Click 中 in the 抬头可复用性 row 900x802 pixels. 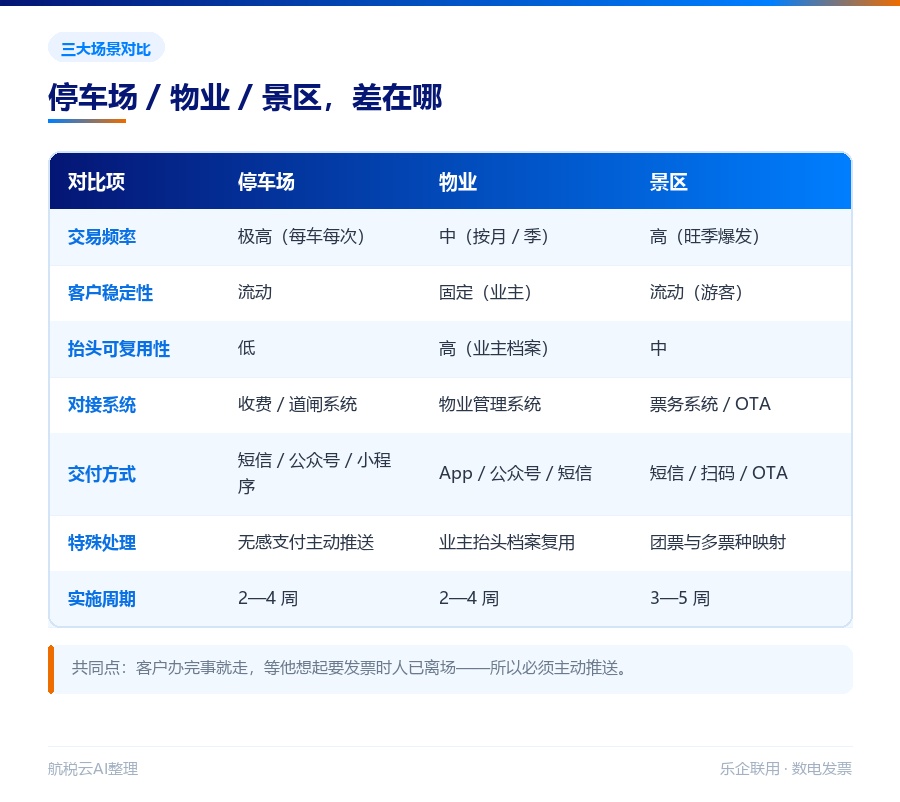pyautogui.click(x=658, y=348)
